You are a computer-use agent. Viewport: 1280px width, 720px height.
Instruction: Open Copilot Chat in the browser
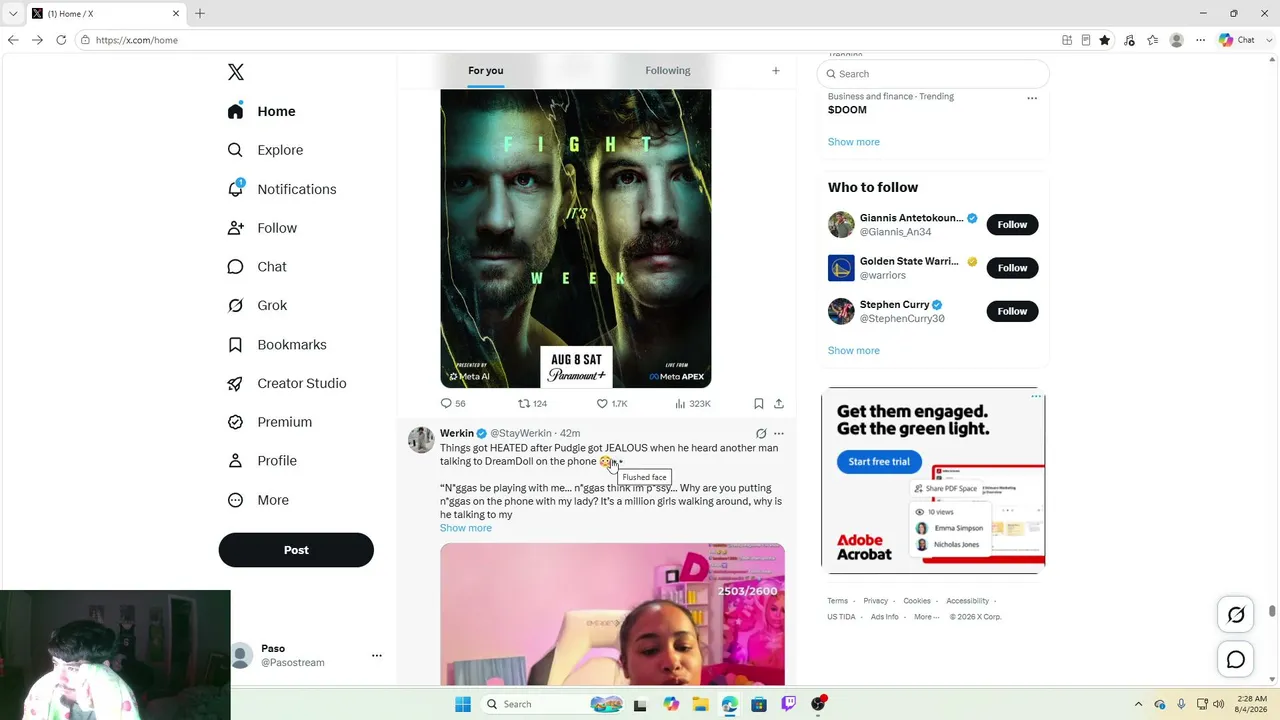[1237, 40]
